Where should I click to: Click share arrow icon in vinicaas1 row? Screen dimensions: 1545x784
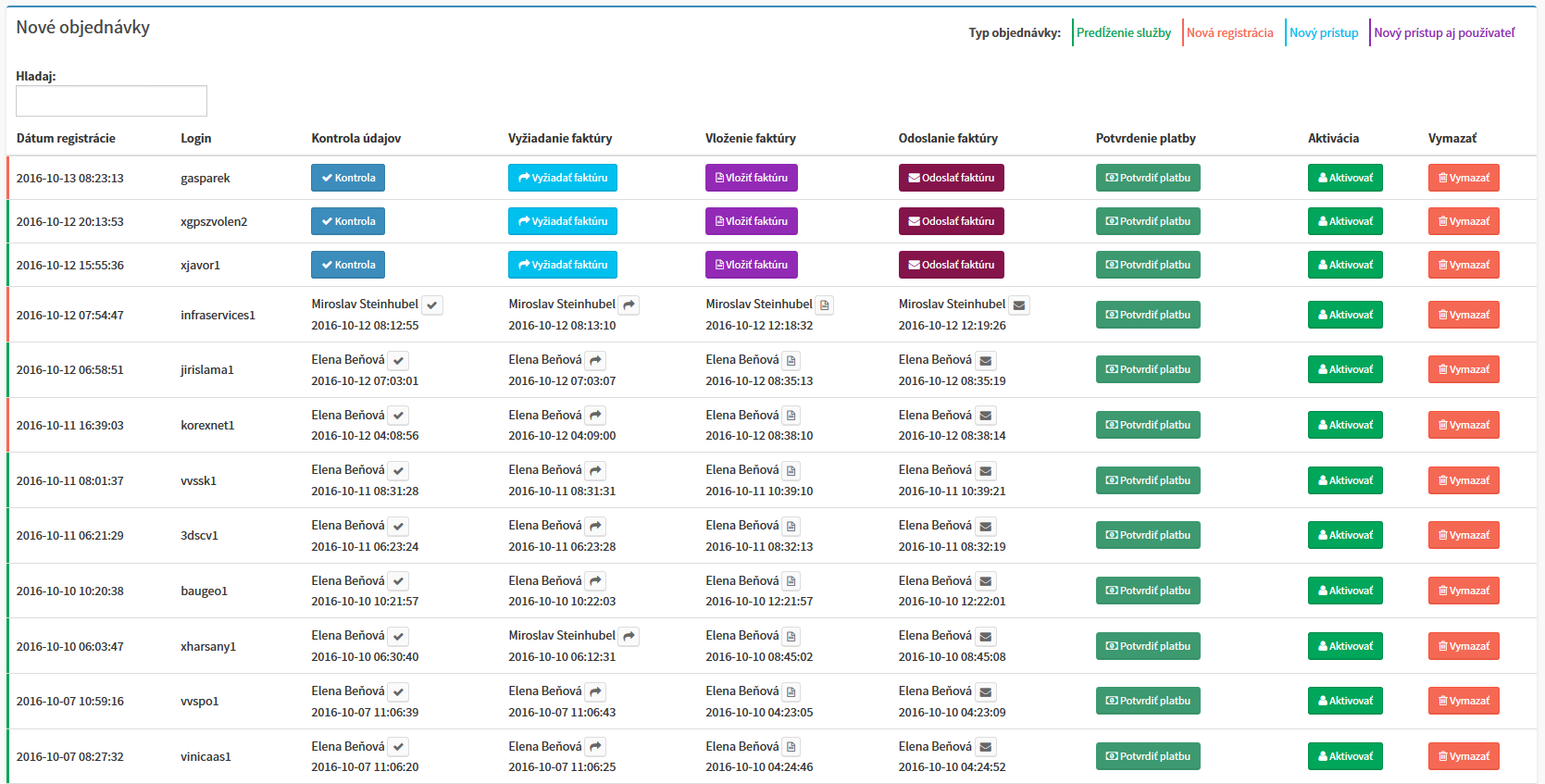click(x=596, y=747)
